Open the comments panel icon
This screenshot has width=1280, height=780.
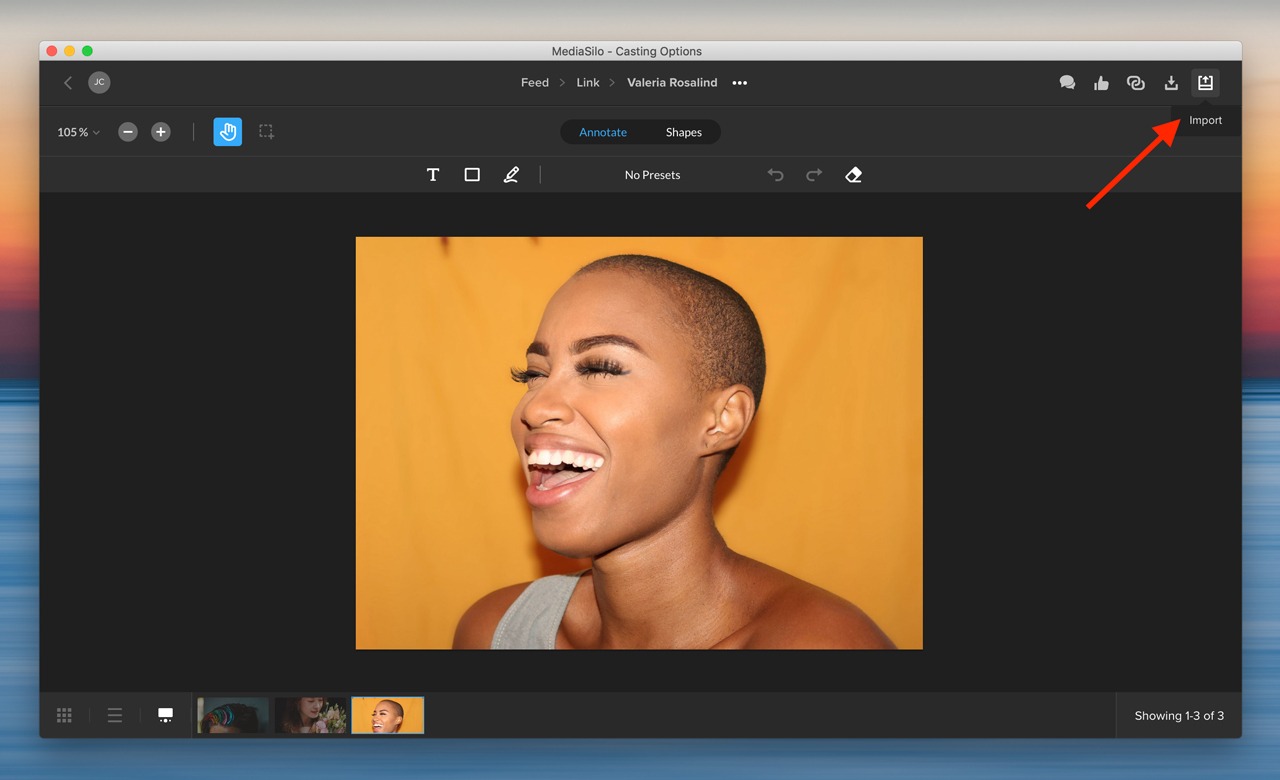pos(1067,83)
